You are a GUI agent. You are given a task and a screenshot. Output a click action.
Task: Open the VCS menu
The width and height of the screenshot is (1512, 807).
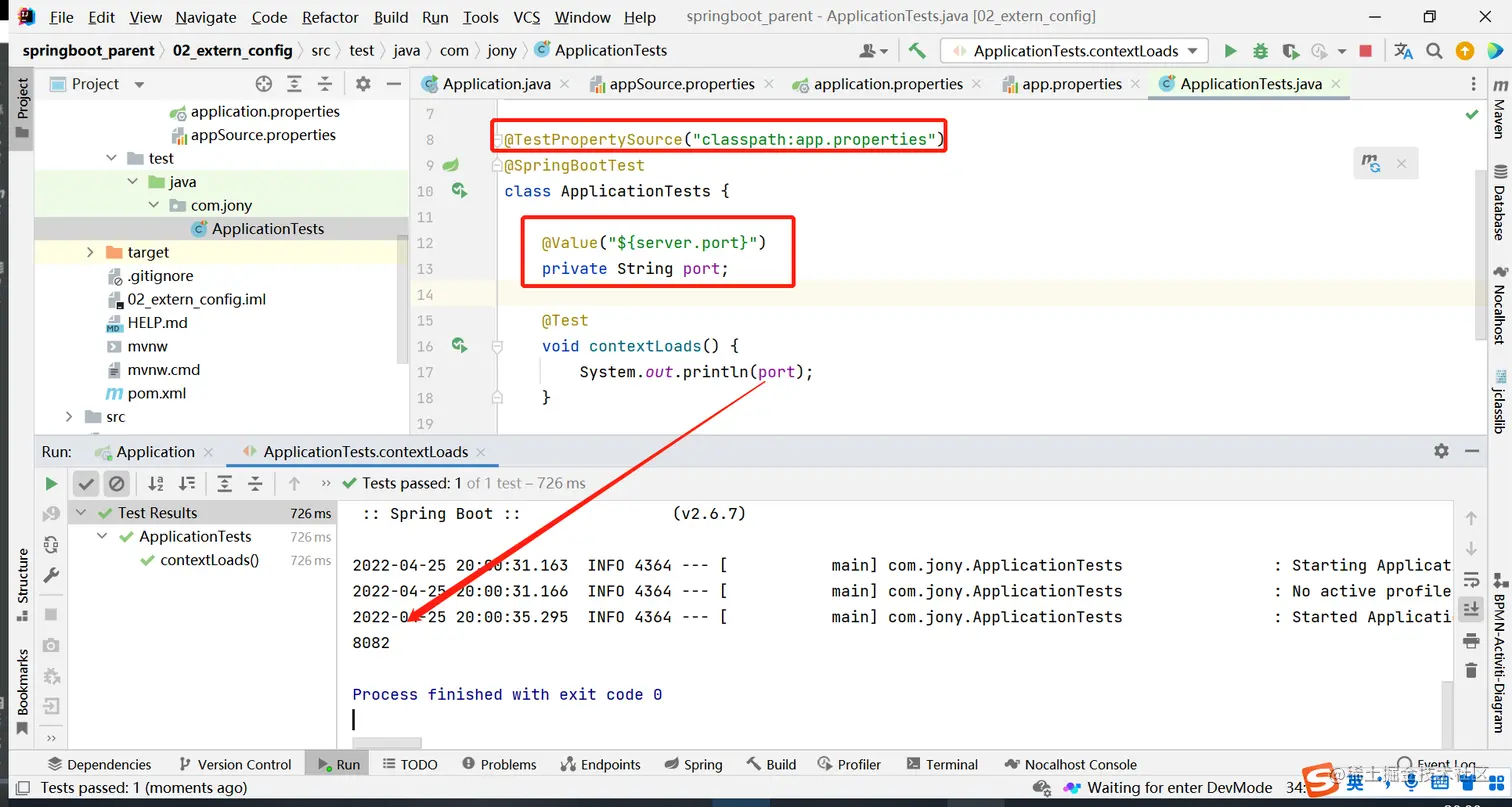526,17
